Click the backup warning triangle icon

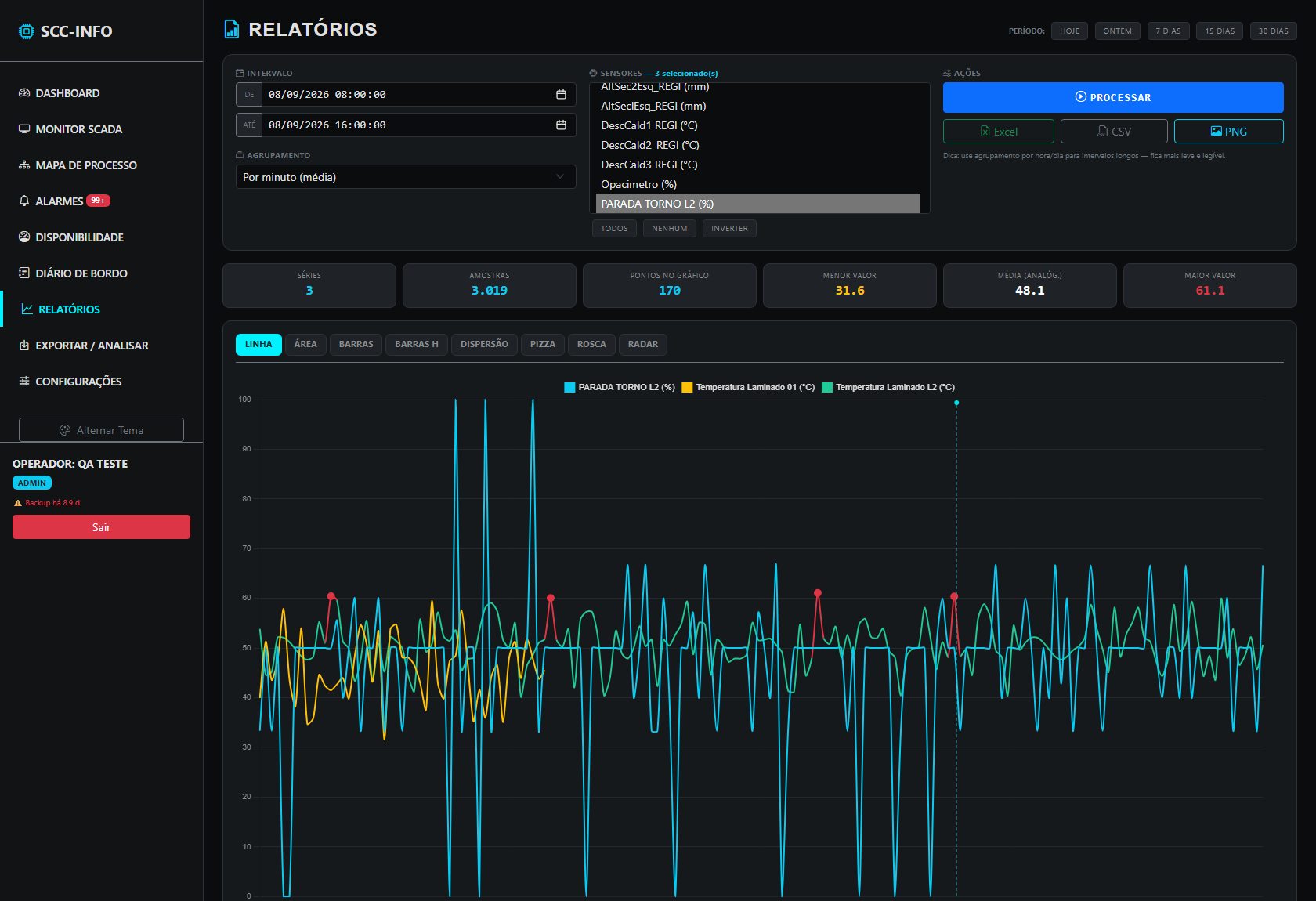pyautogui.click(x=18, y=503)
